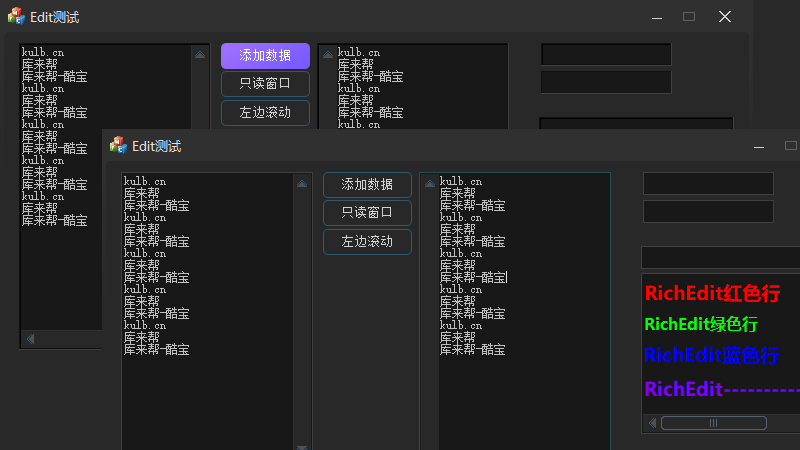800x450 pixels.
Task: Click the RichEdit蓝色行 text
Action: 712,356
